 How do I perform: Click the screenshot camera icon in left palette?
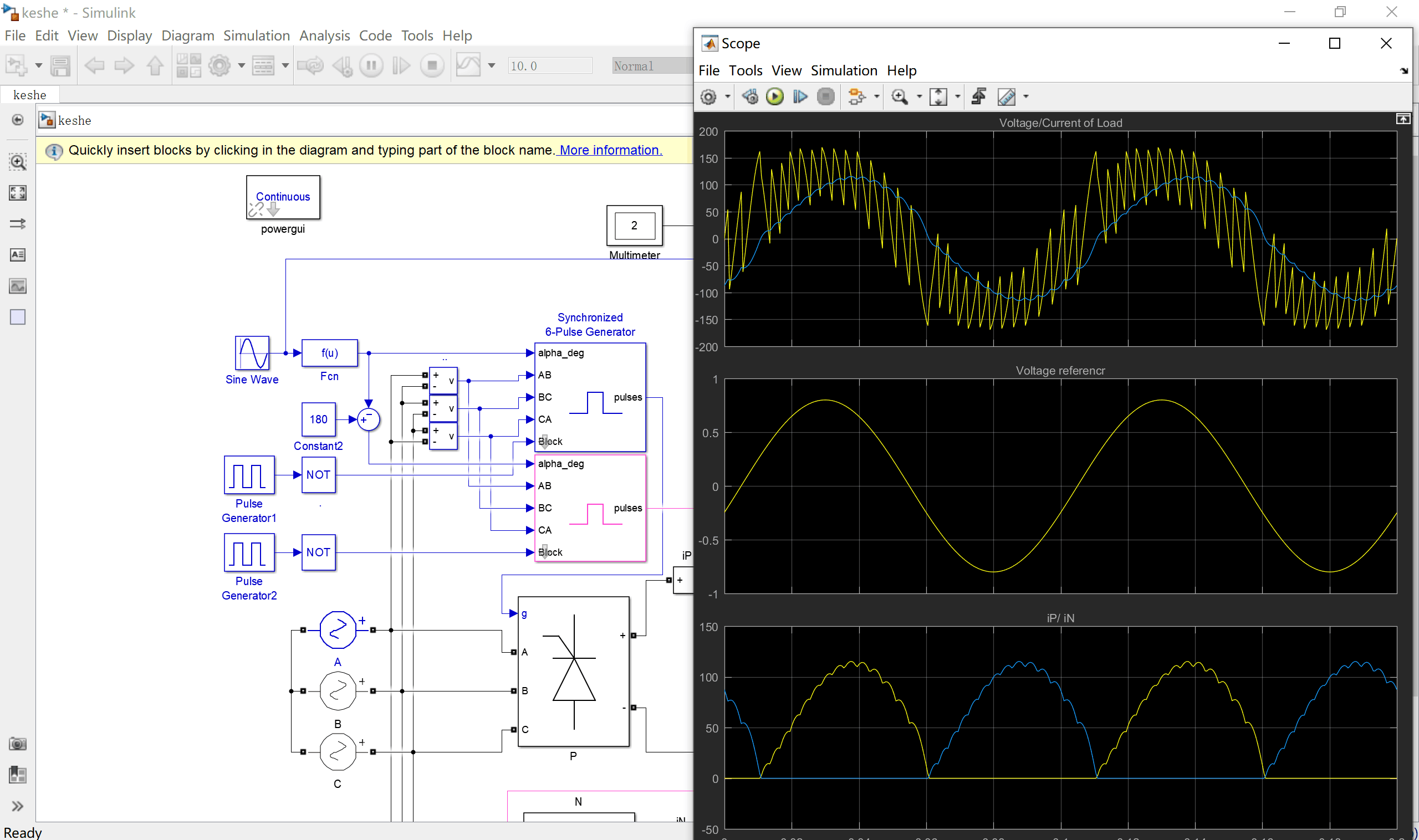(x=18, y=744)
